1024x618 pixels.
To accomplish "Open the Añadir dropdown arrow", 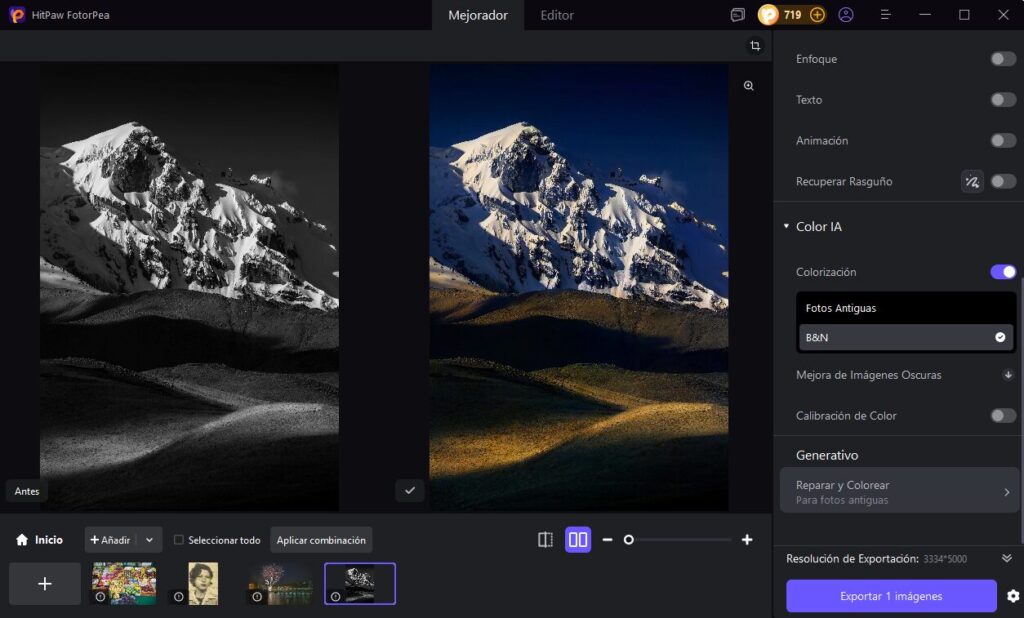I will (149, 540).
